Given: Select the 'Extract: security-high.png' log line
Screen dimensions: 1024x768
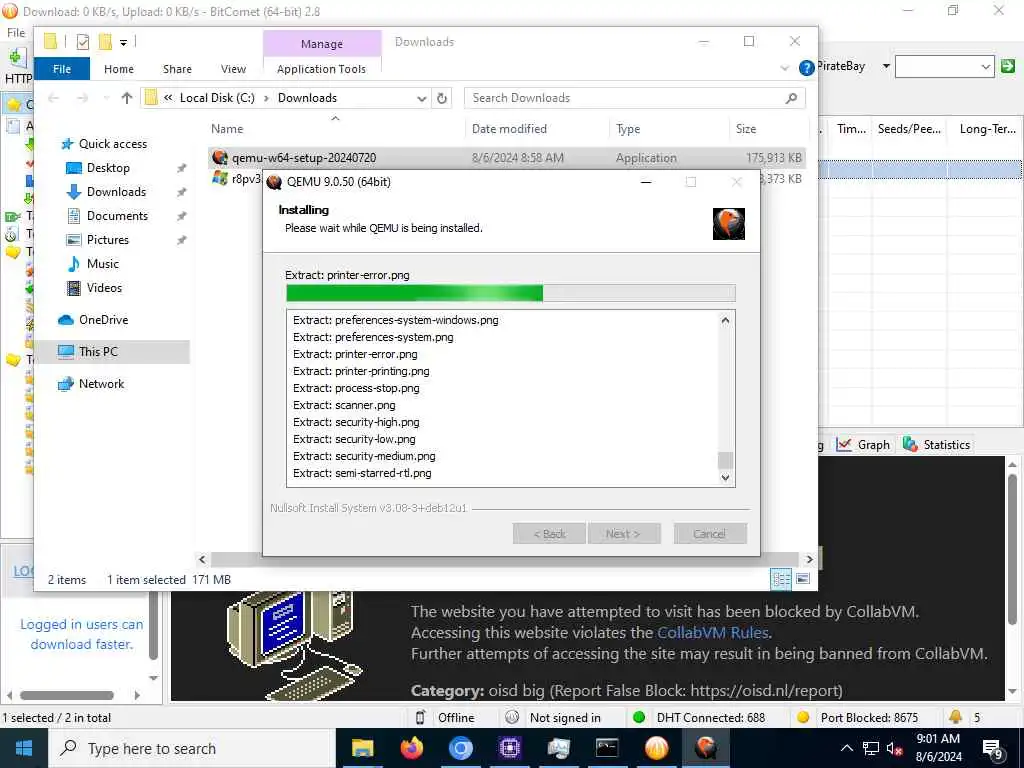Looking at the screenshot, I should [x=357, y=423].
